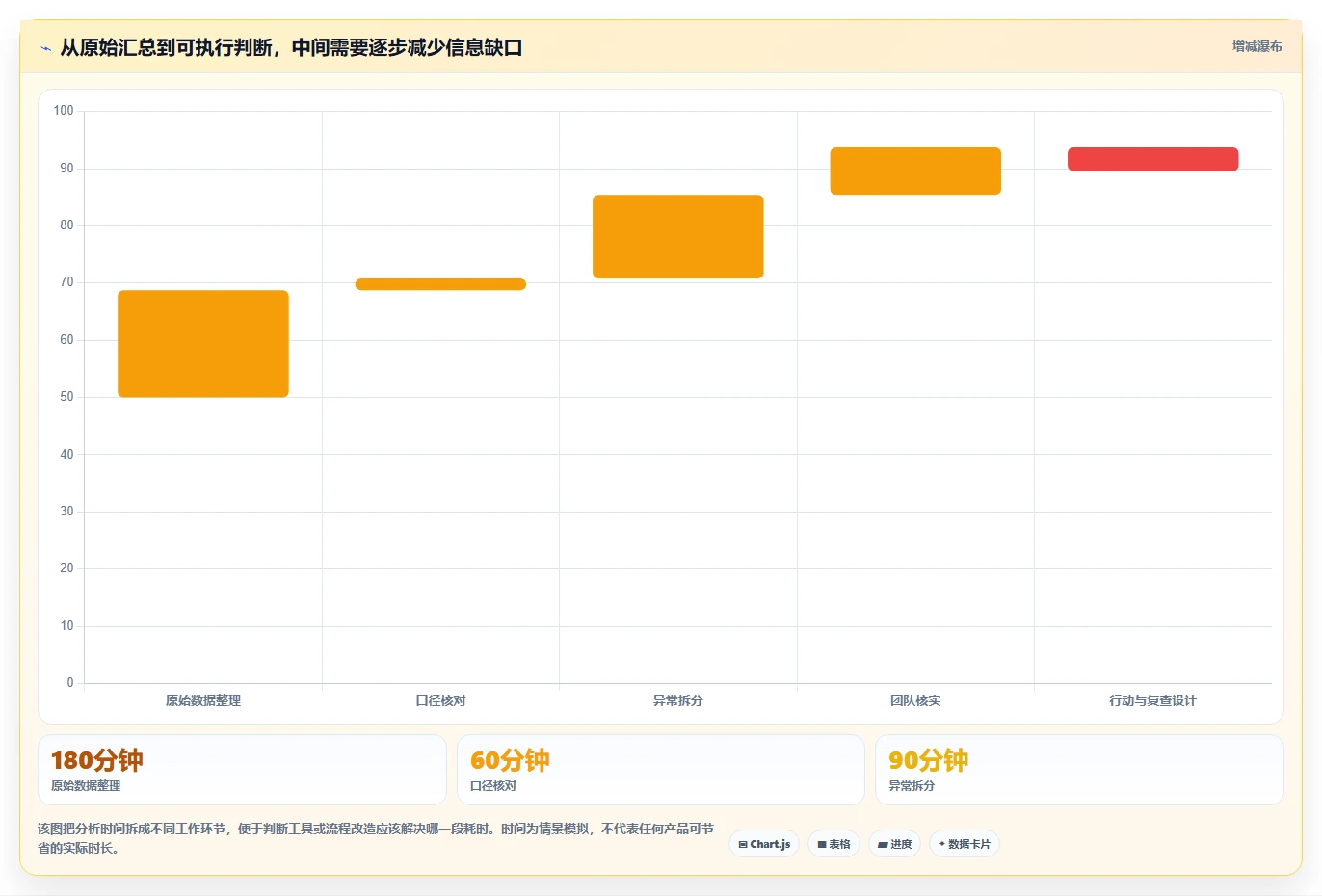This screenshot has height=896, width=1322.
Task: Click the 增减瀑布 label in the header
Action: point(1257,46)
